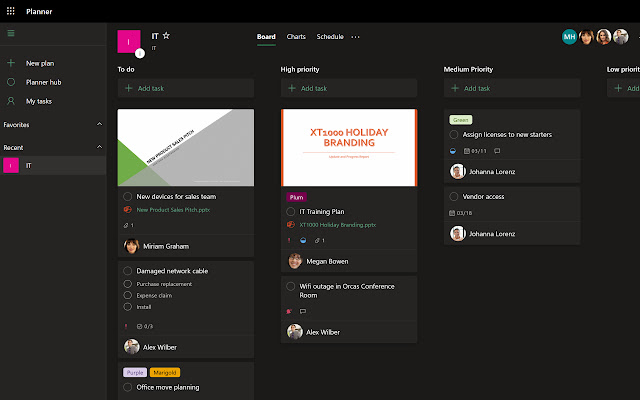Mark New devices for sales team complete
Image resolution: width=640 pixels, height=400 pixels.
(x=127, y=196)
